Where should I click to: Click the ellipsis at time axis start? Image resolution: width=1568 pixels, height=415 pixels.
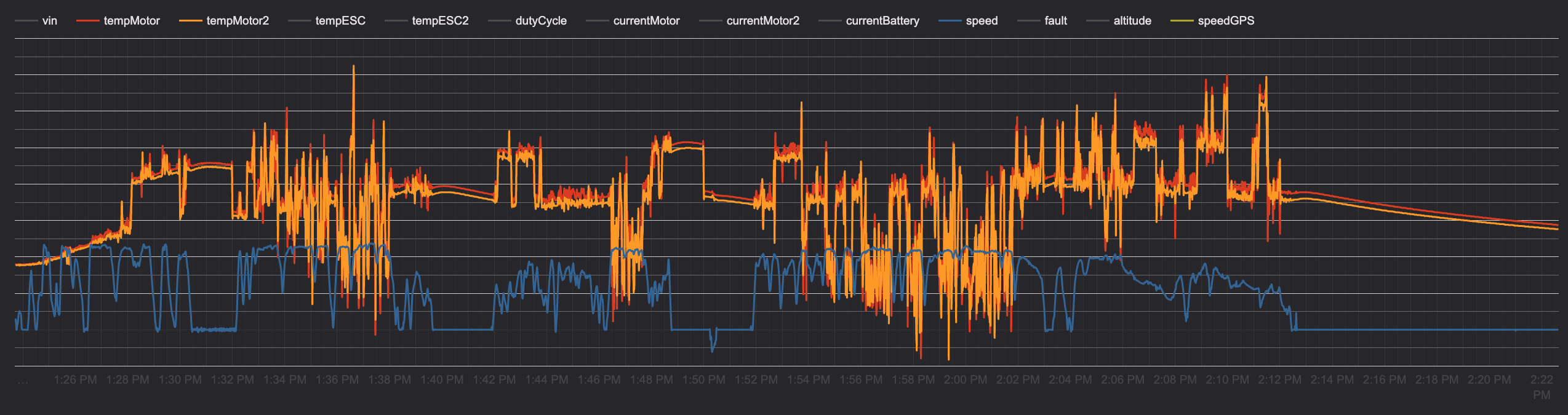[x=23, y=381]
